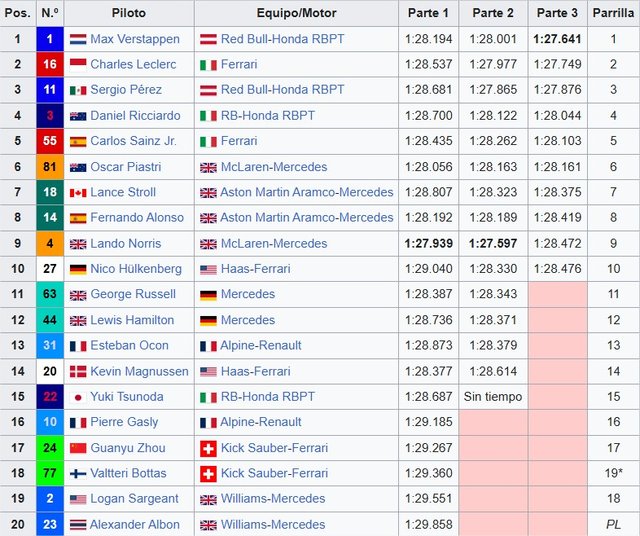This screenshot has height=536, width=640.
Task: Open the Red Bull-Honda RBPT link in Sergio Pérez's row
Action: coord(282,89)
